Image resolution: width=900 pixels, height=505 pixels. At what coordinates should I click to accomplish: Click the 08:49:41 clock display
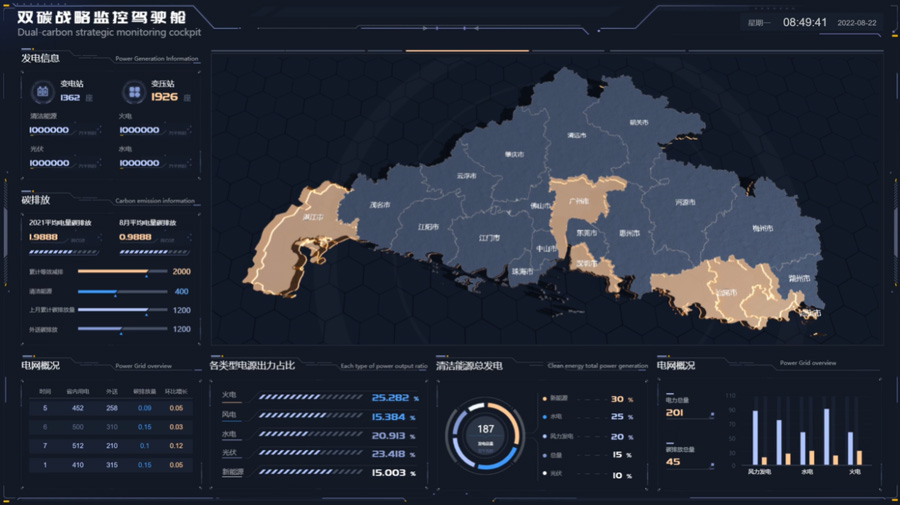[x=804, y=22]
